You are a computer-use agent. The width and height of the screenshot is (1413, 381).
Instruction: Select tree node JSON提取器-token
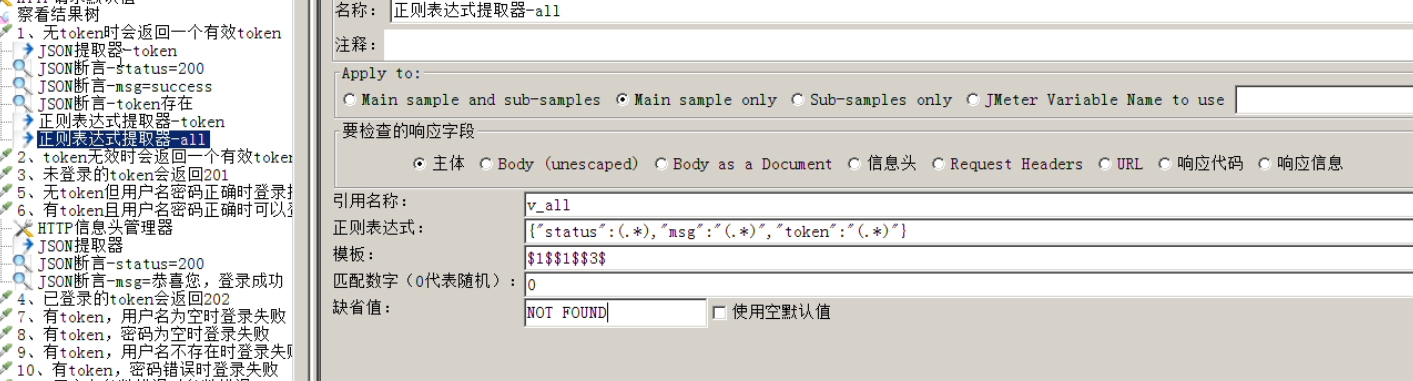[108, 50]
